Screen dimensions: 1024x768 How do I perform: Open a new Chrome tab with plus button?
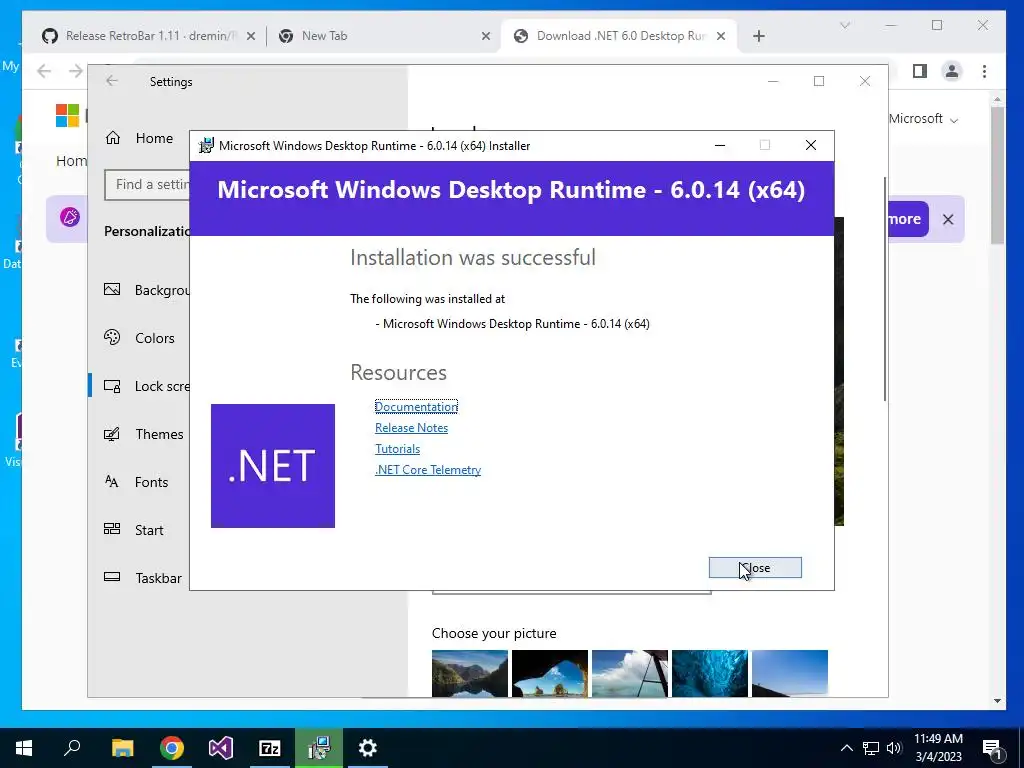pos(758,36)
